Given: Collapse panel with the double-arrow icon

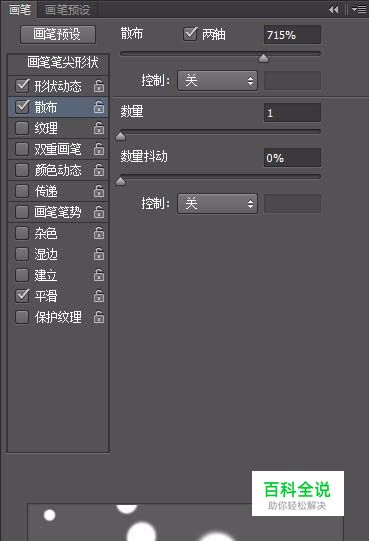Looking at the screenshot, I should (333, 9).
